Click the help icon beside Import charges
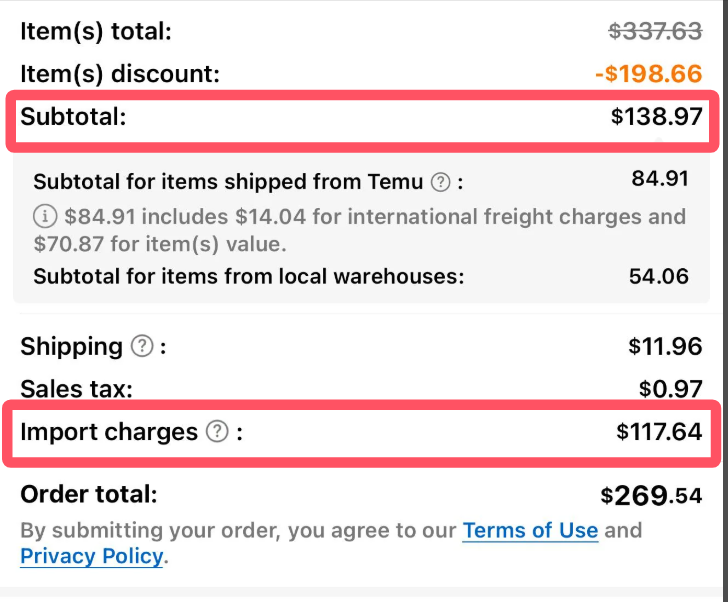Screen dimensions: 728x602 (x=217, y=431)
